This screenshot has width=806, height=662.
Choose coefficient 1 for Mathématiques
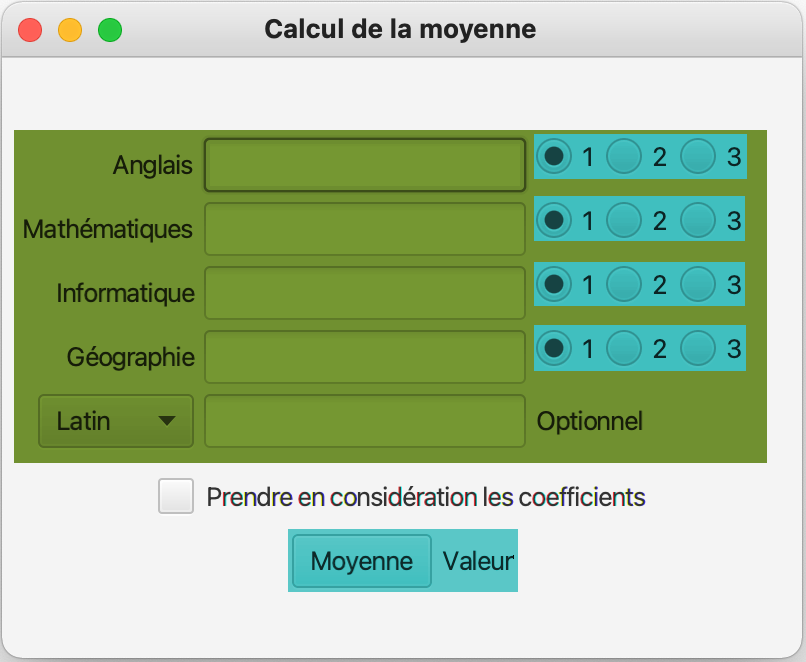(x=553, y=220)
